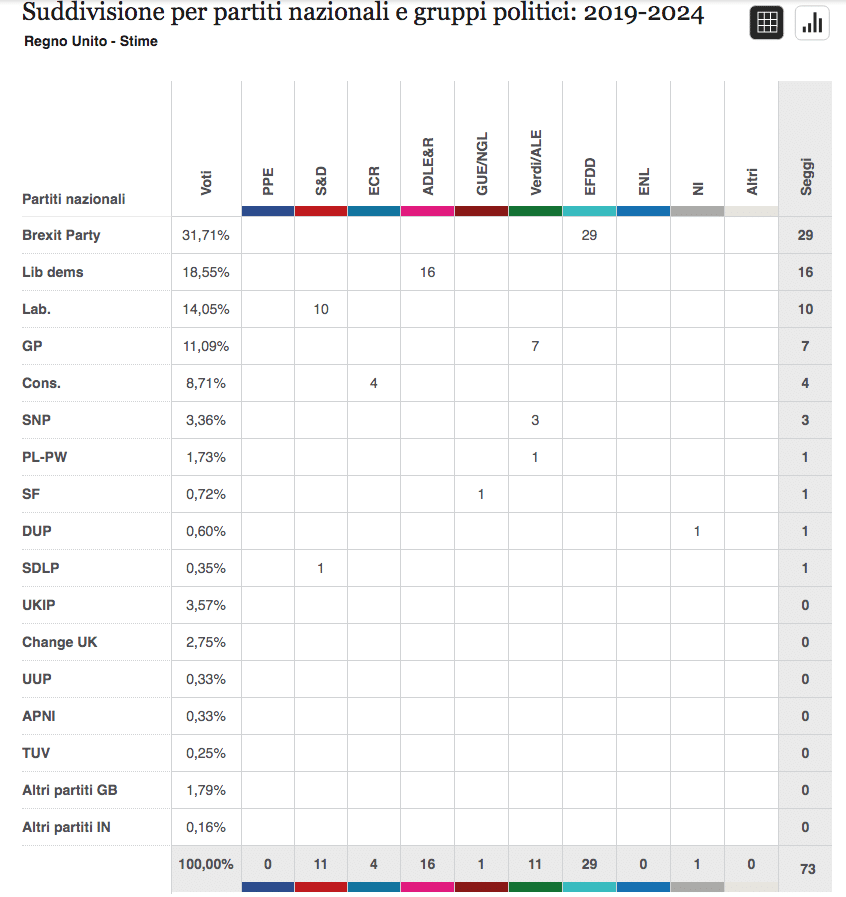Click the Seggi column header
846x897 pixels.
(x=806, y=176)
